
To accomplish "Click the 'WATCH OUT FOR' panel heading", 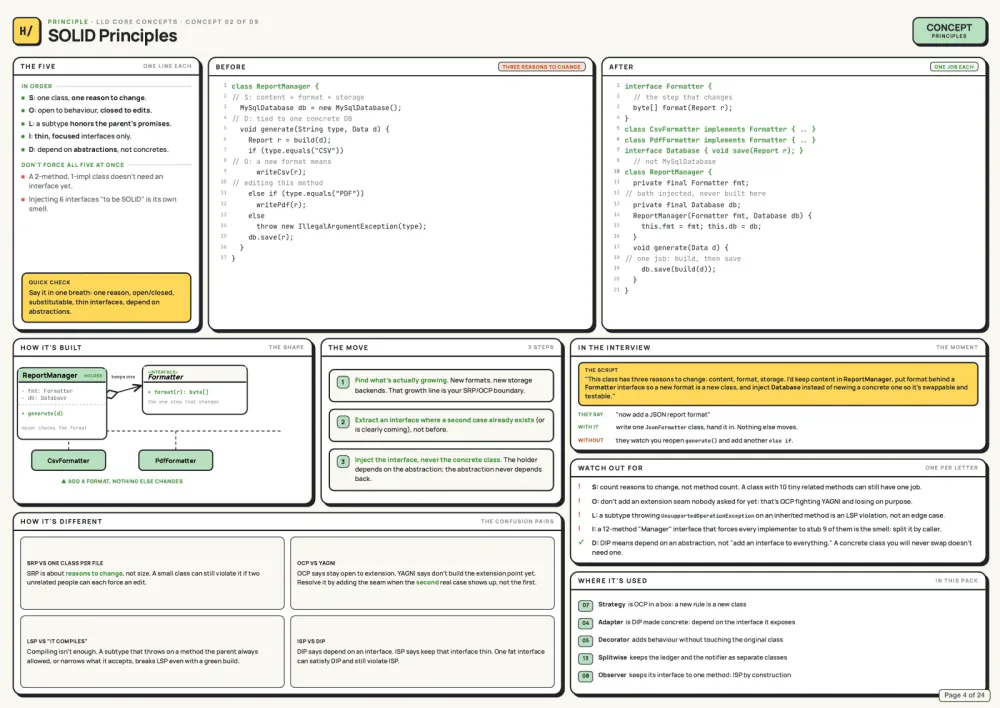I will click(610, 468).
